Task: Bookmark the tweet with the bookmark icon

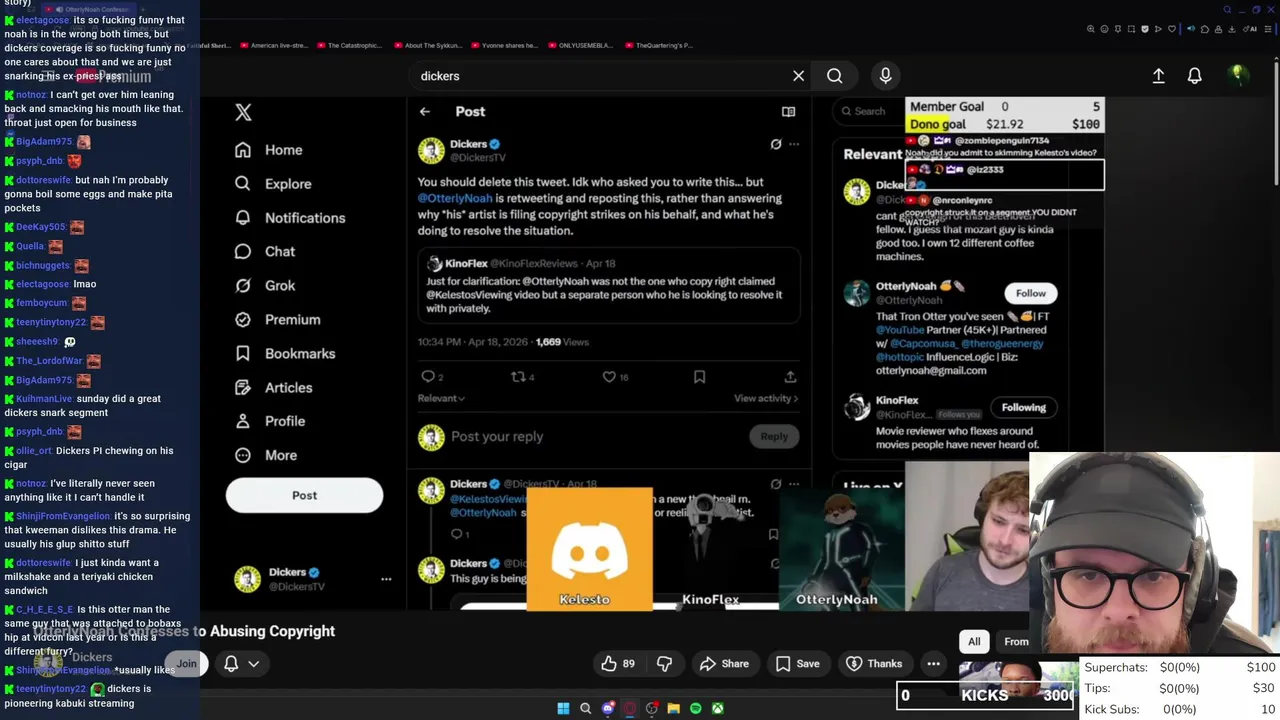Action: (x=699, y=377)
